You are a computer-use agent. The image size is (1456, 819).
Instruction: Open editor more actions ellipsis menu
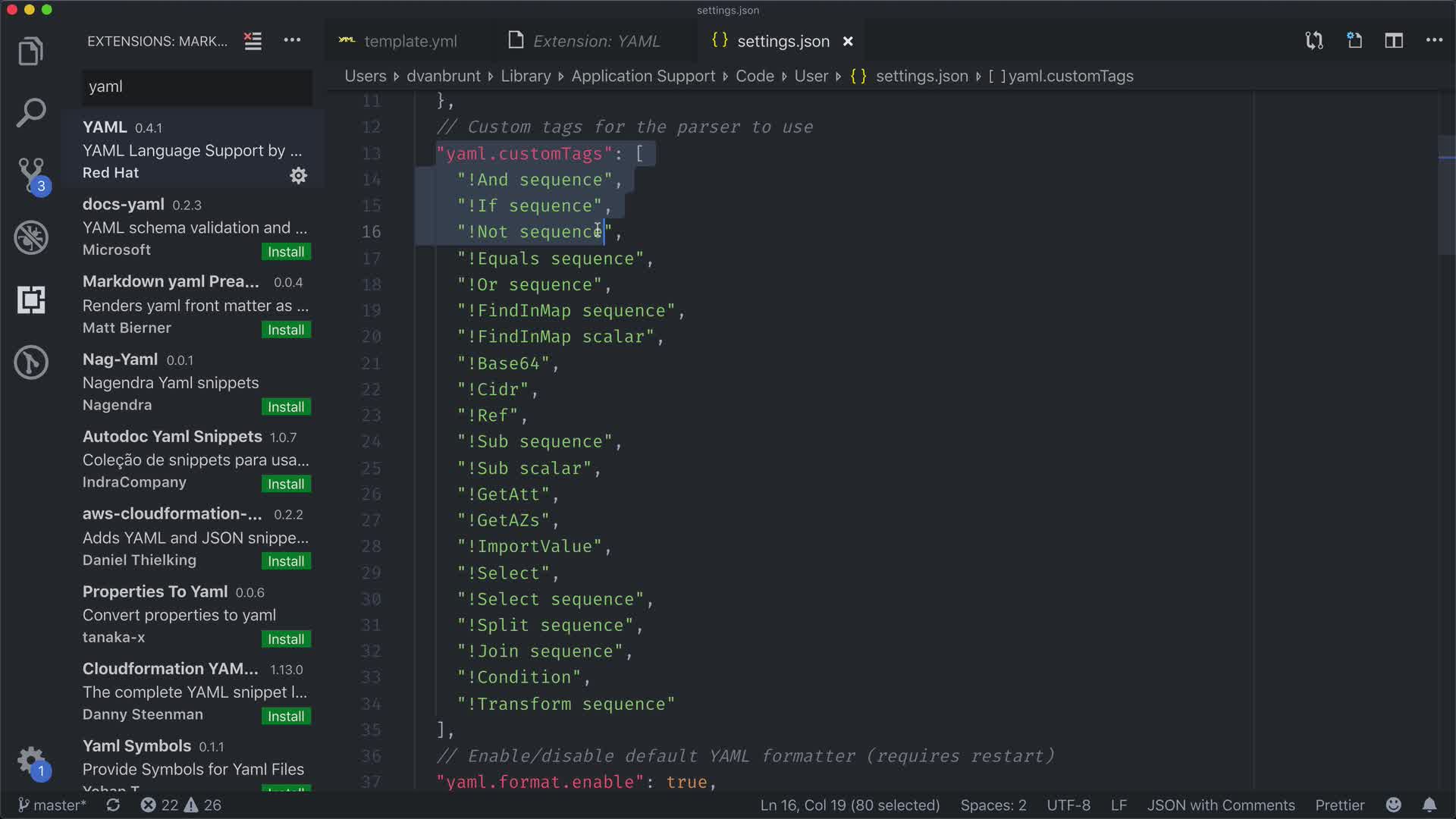1434,41
